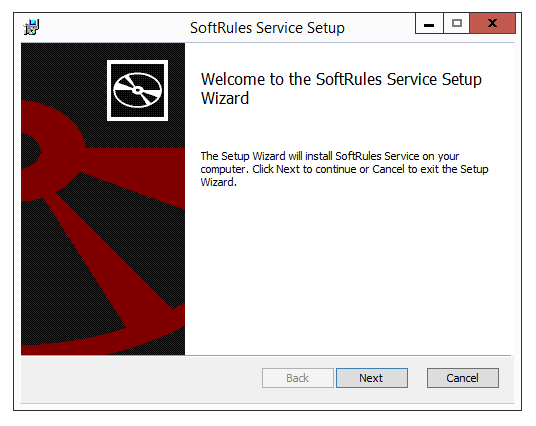Image resolution: width=536 pixels, height=426 pixels.
Task: Click empty gray area left of Back
Action: (140, 378)
